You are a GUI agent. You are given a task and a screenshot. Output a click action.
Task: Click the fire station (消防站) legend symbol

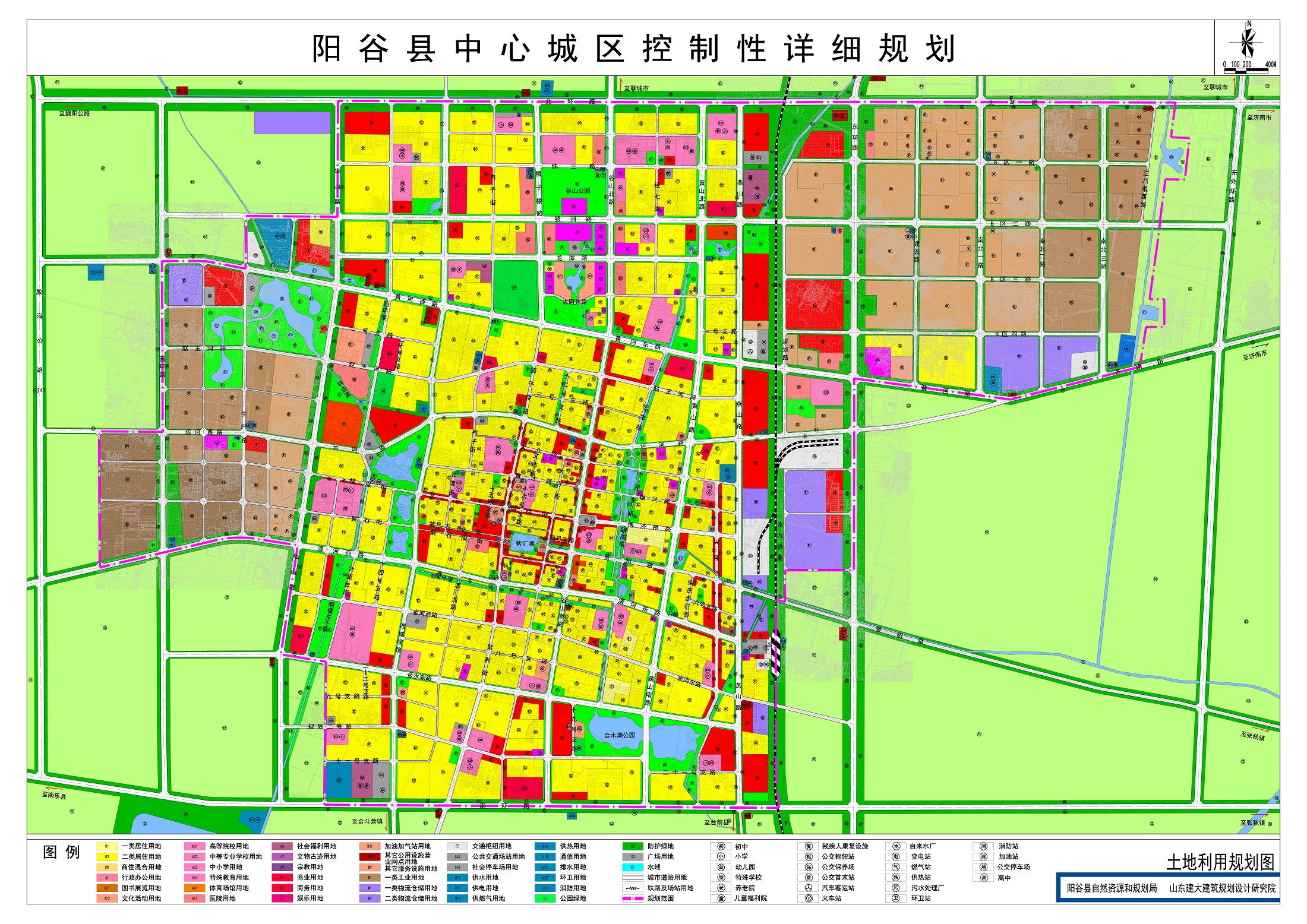coord(983,846)
